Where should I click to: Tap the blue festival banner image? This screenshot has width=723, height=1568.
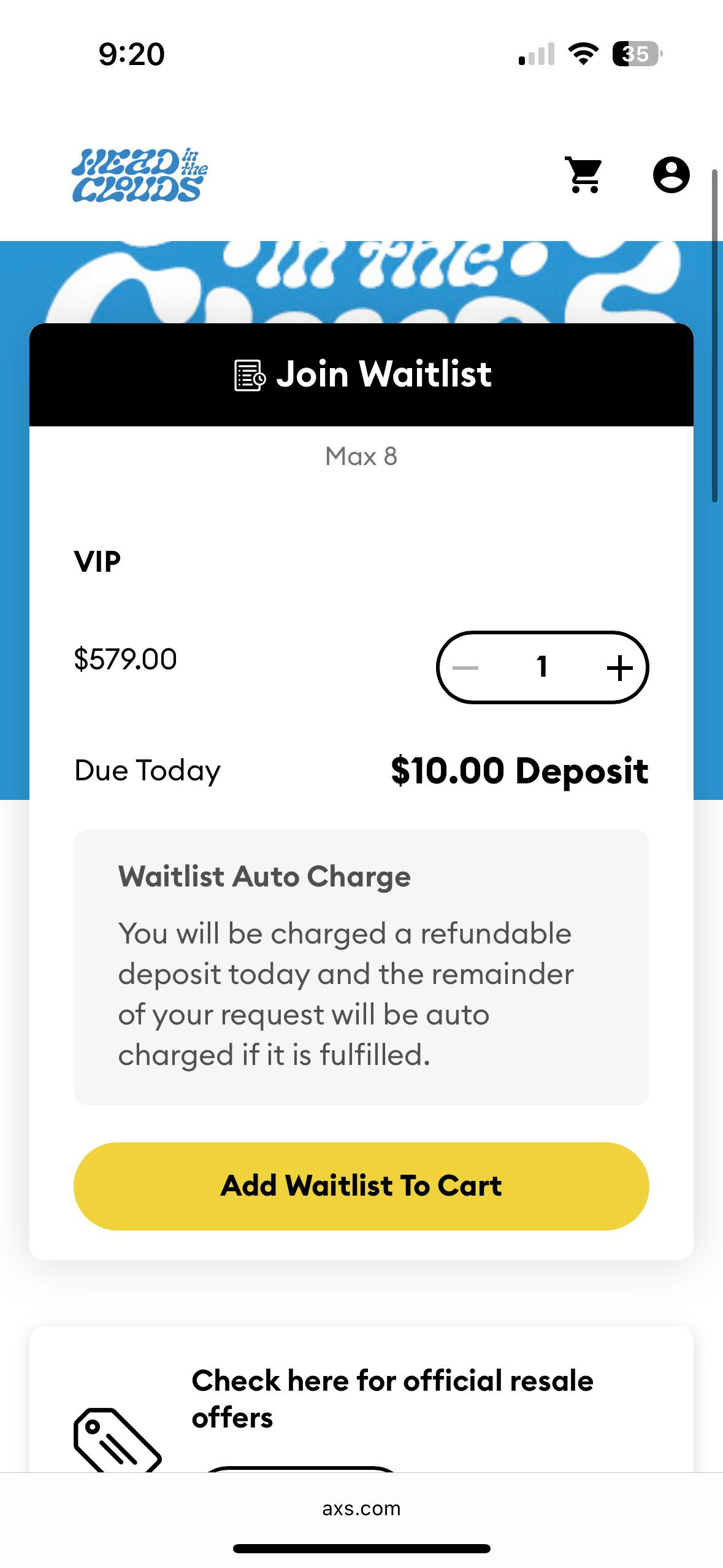361,279
